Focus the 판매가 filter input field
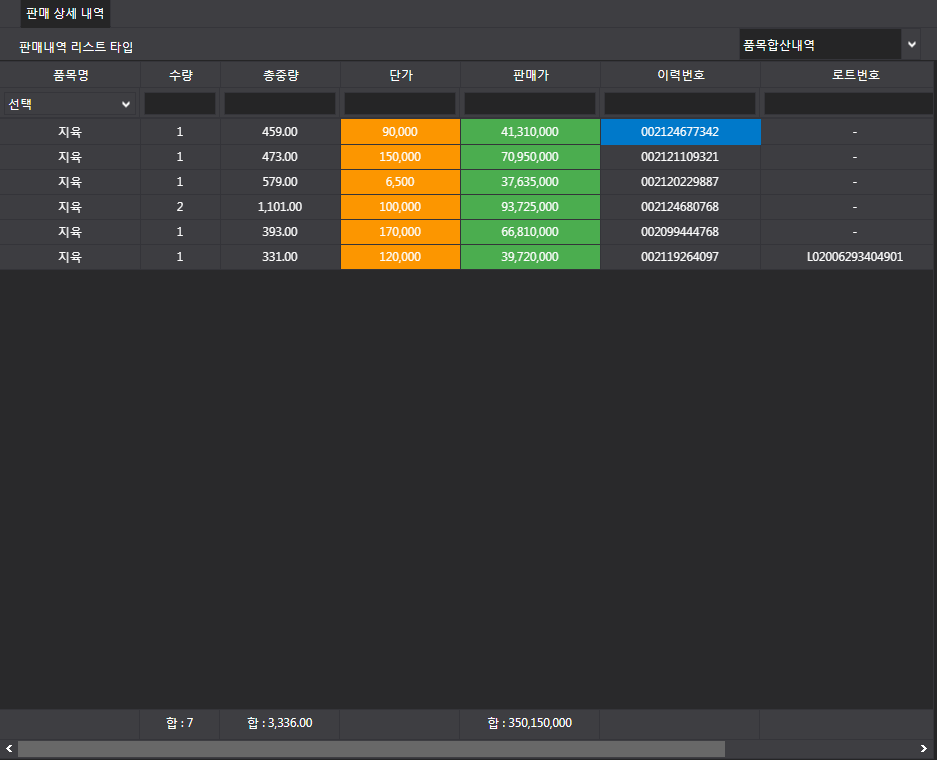 [530, 103]
